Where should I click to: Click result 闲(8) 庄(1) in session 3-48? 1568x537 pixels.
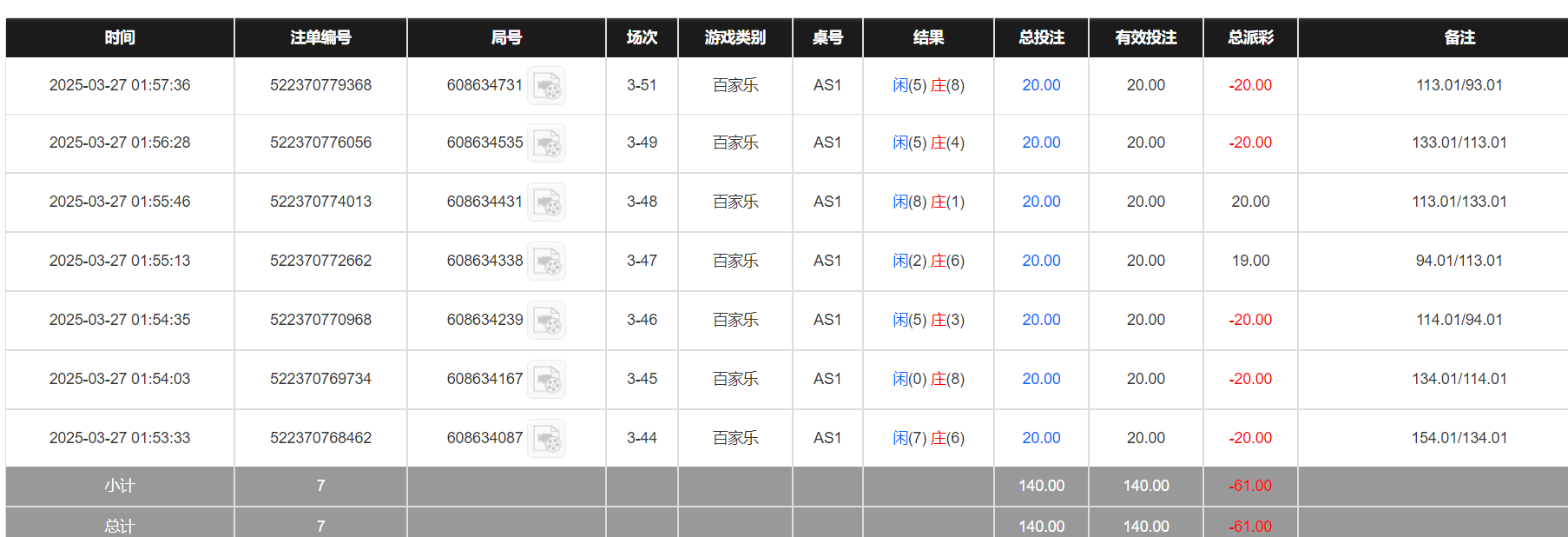tap(928, 202)
